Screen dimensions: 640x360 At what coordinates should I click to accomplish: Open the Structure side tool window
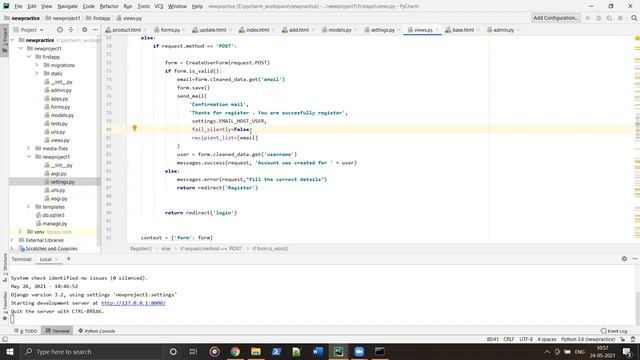(x=5, y=268)
